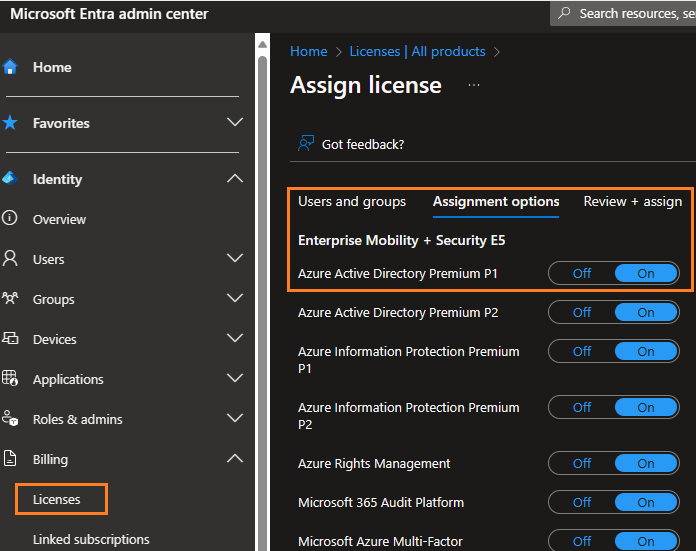Switch to Users and groups tab
The height and width of the screenshot is (551, 696).
tap(352, 202)
